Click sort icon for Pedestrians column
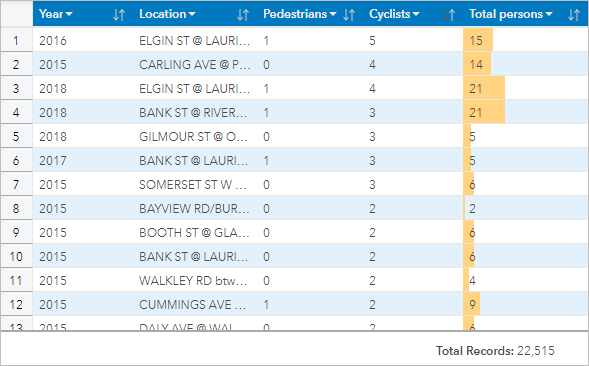 (x=349, y=15)
